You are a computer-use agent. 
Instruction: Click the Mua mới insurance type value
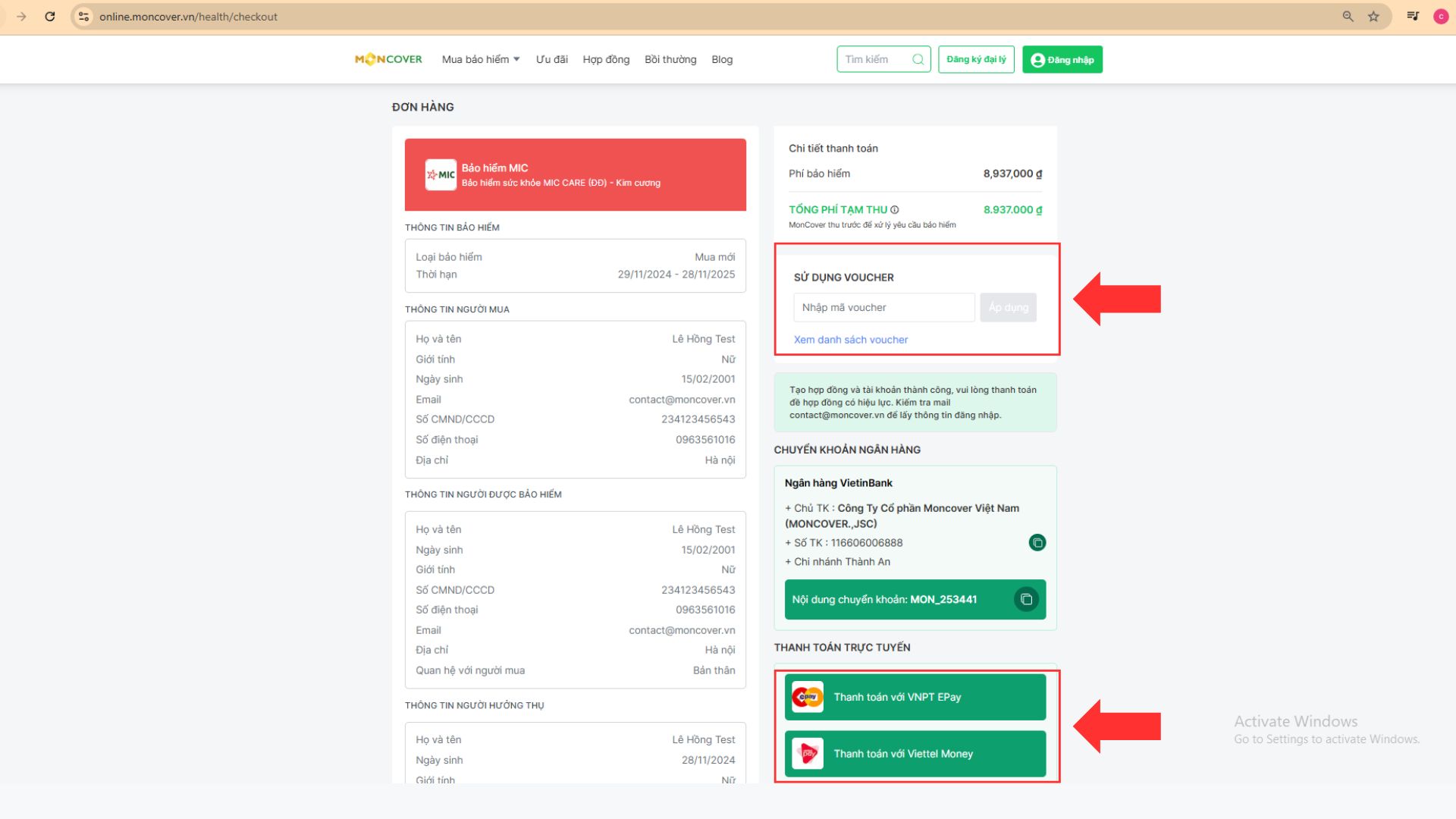tap(714, 257)
